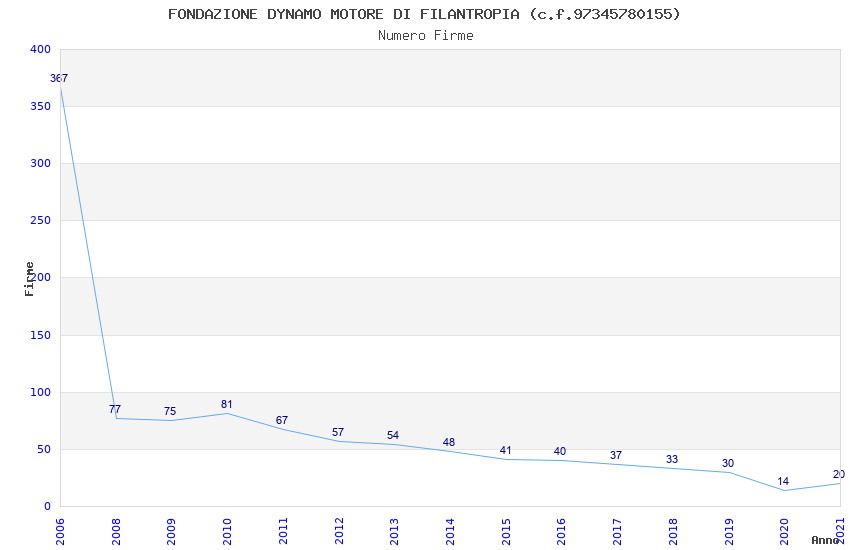The width and height of the screenshot is (850, 550).
Task: Click the x-axis year 2008
Action: (115, 532)
